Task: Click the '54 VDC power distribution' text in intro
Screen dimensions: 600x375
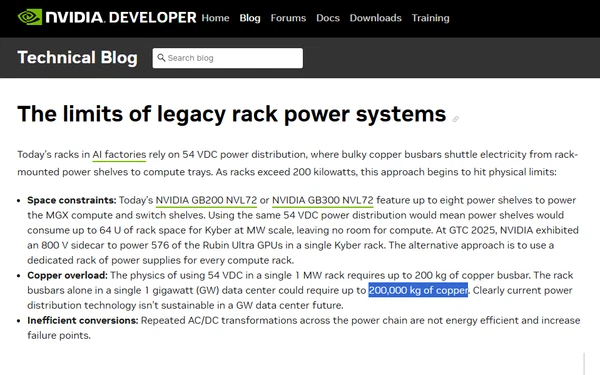Action: coord(244,155)
